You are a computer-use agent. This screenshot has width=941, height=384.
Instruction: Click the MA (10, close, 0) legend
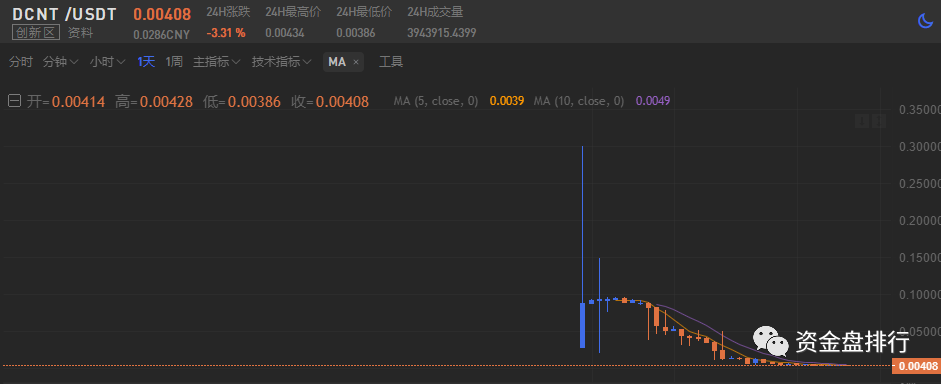[579, 101]
